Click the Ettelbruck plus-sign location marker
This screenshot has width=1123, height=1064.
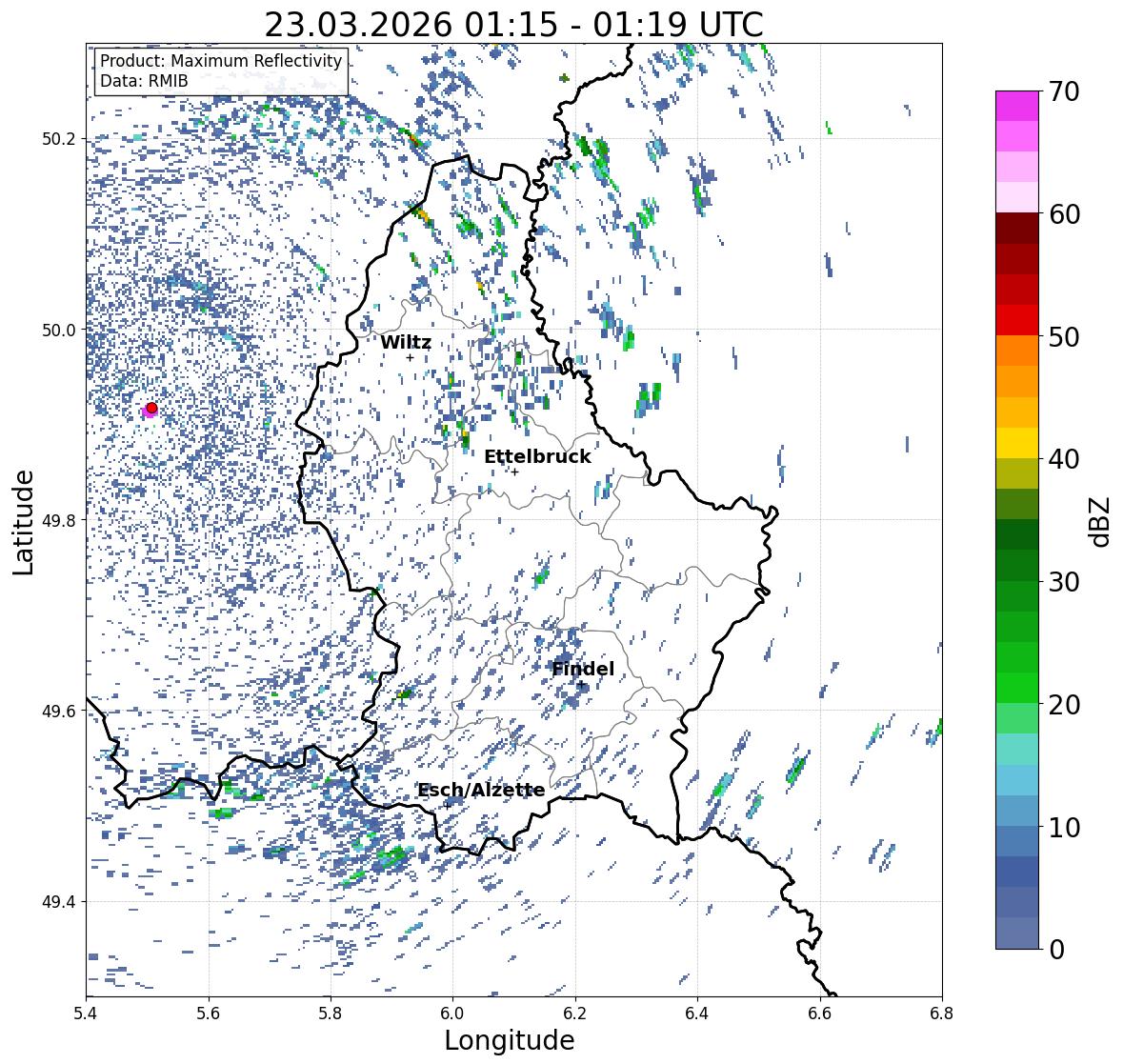514,472
